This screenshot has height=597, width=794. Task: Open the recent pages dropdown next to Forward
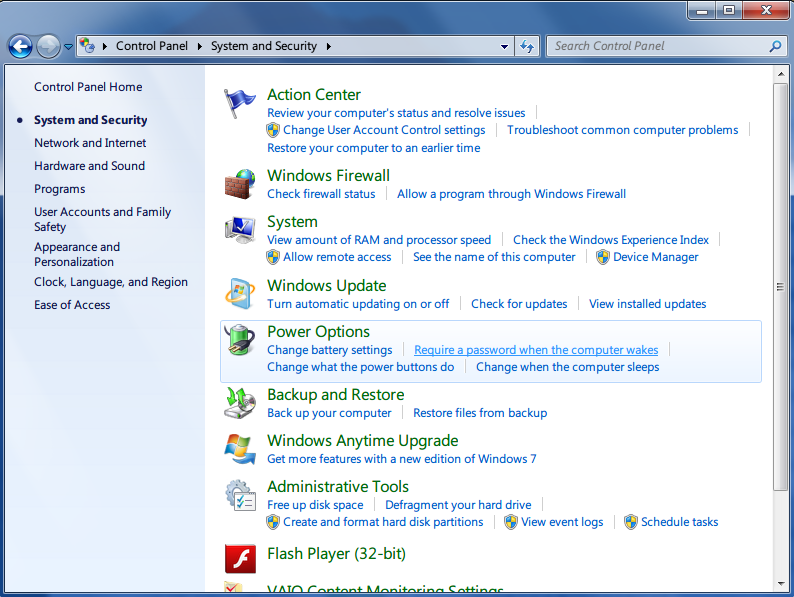pyautogui.click(x=69, y=46)
